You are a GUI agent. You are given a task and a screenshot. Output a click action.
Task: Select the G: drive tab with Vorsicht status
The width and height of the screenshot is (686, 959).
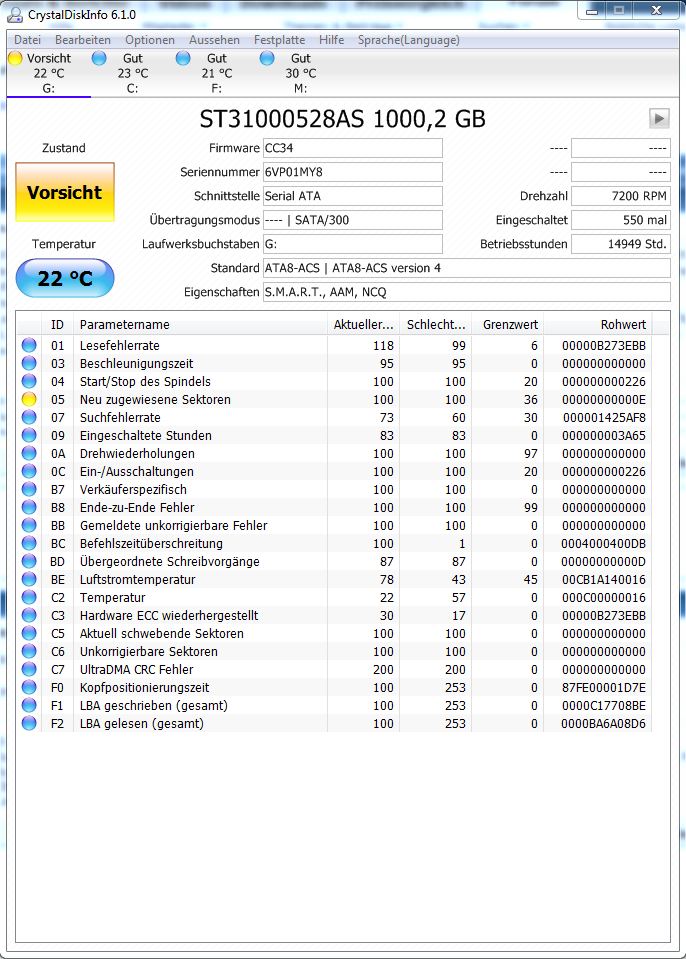[48, 73]
